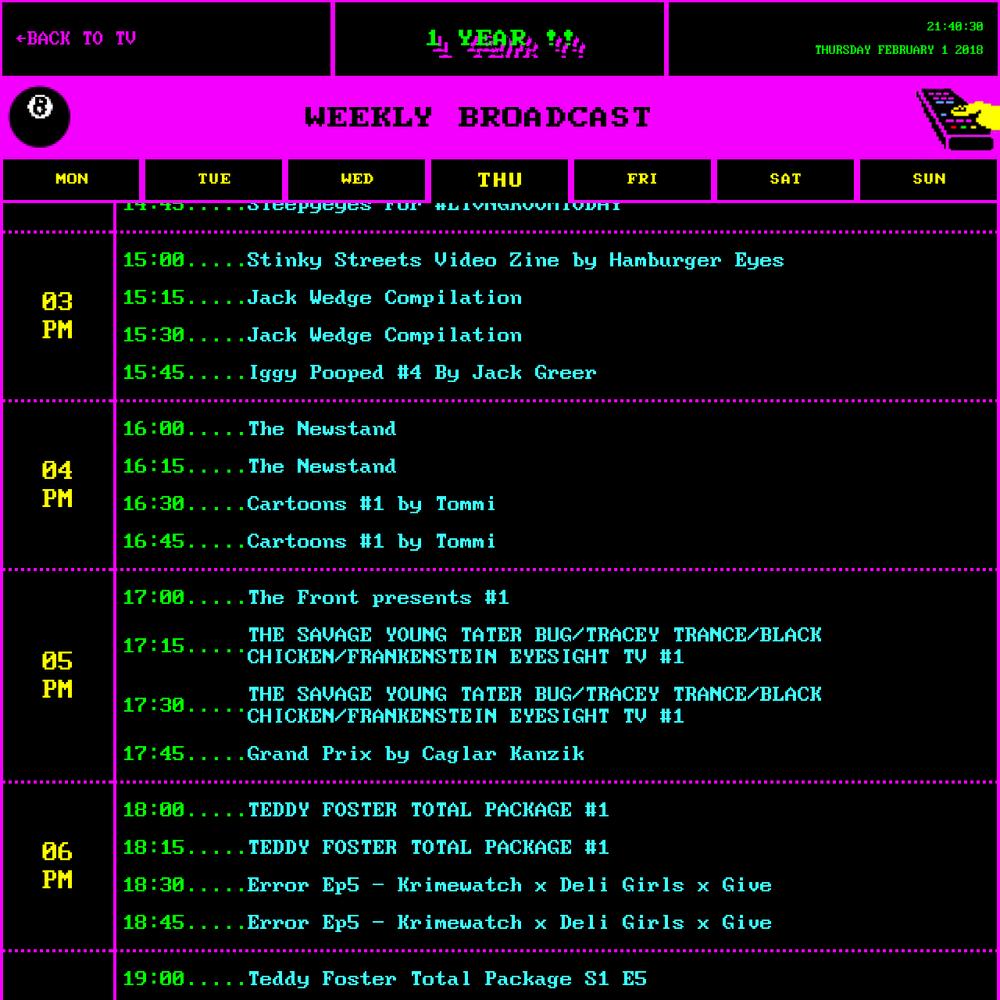This screenshot has width=1000, height=1000.
Task: Select 15:15 Jack Wedge Compilation entry
Action: 322,298
